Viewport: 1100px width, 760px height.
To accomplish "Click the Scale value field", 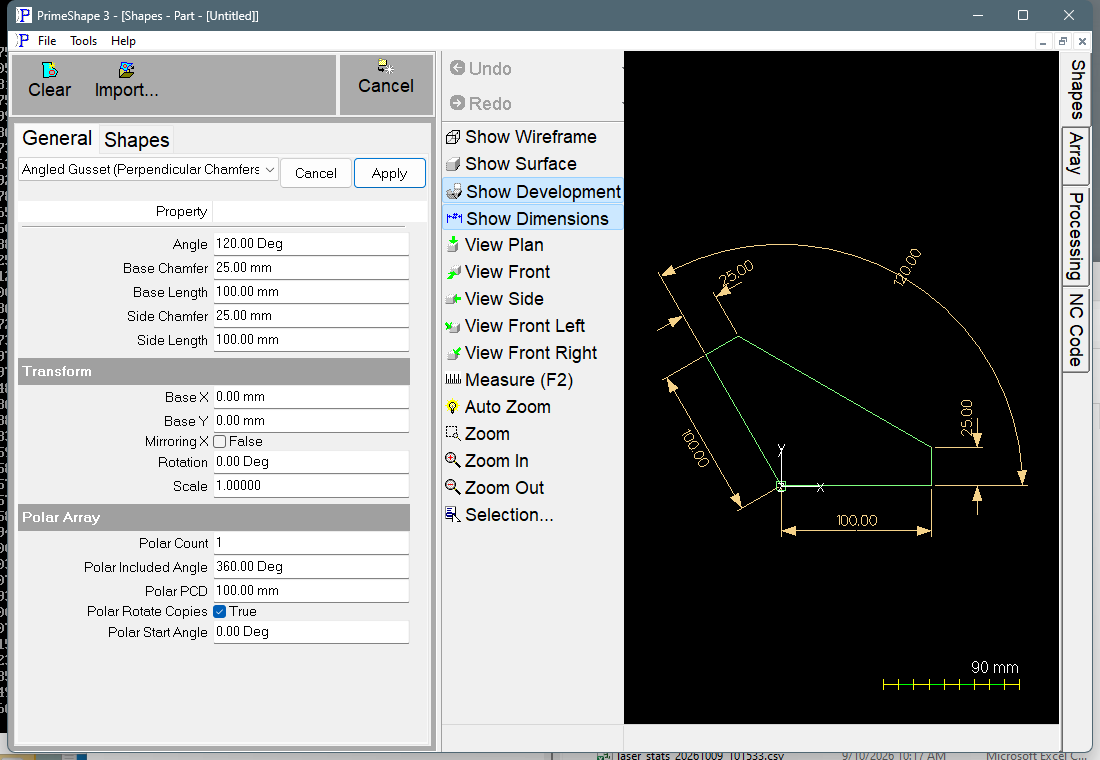I will [311, 486].
